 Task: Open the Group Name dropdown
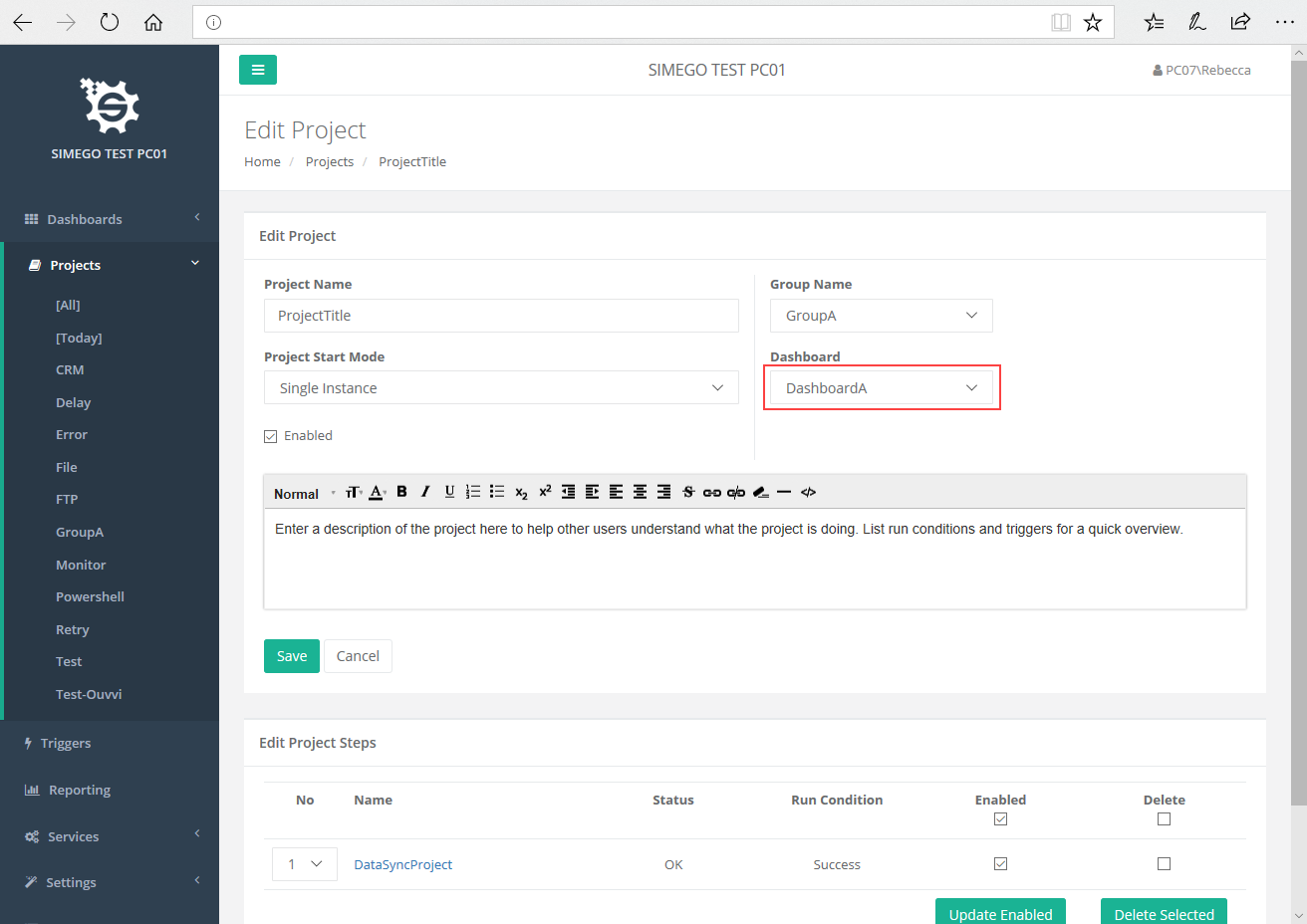click(x=882, y=316)
